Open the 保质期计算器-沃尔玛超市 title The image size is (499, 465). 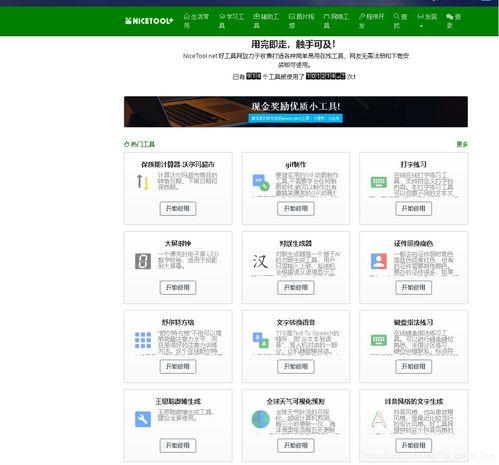[178, 164]
